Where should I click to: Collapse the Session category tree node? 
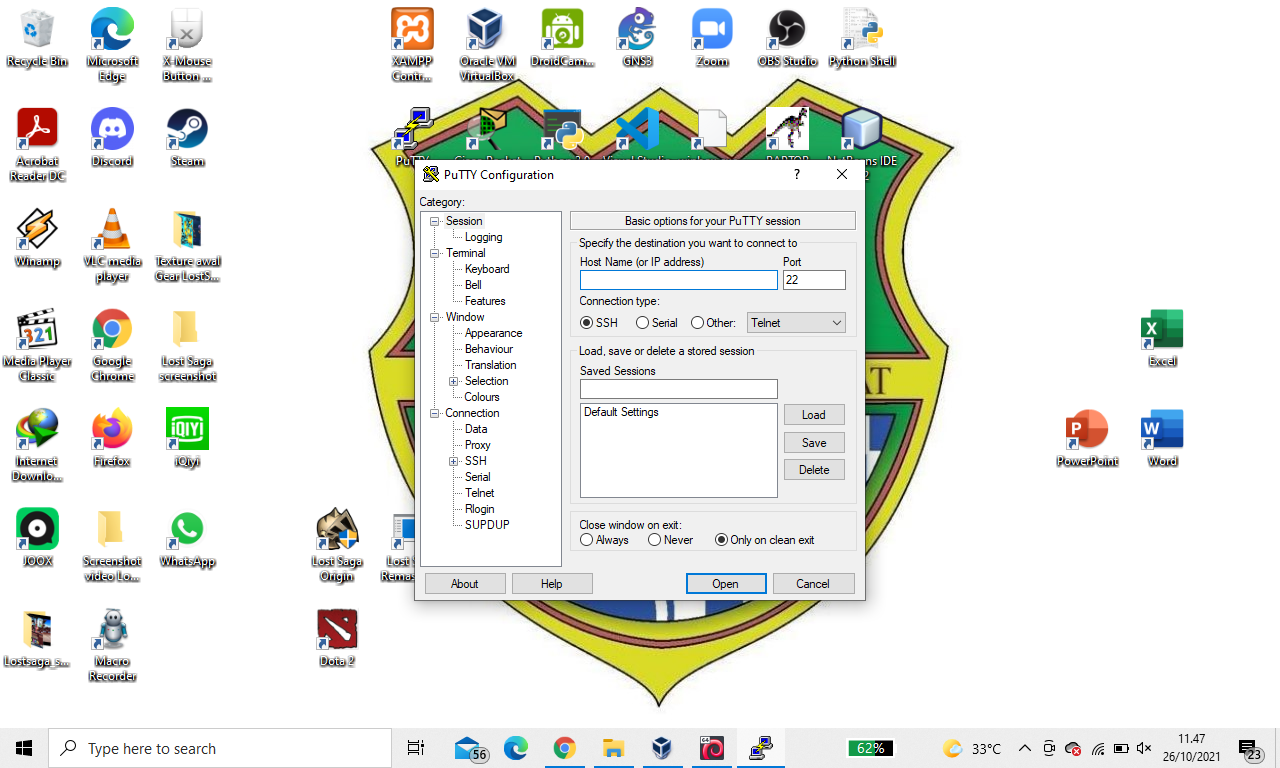click(x=435, y=221)
